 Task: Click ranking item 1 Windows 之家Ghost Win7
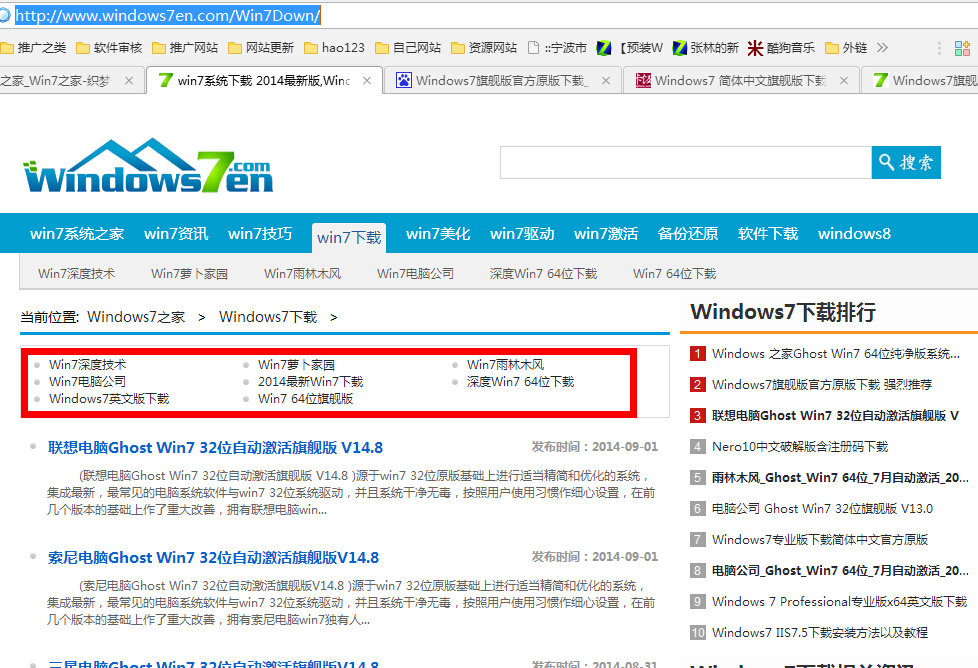(832, 353)
